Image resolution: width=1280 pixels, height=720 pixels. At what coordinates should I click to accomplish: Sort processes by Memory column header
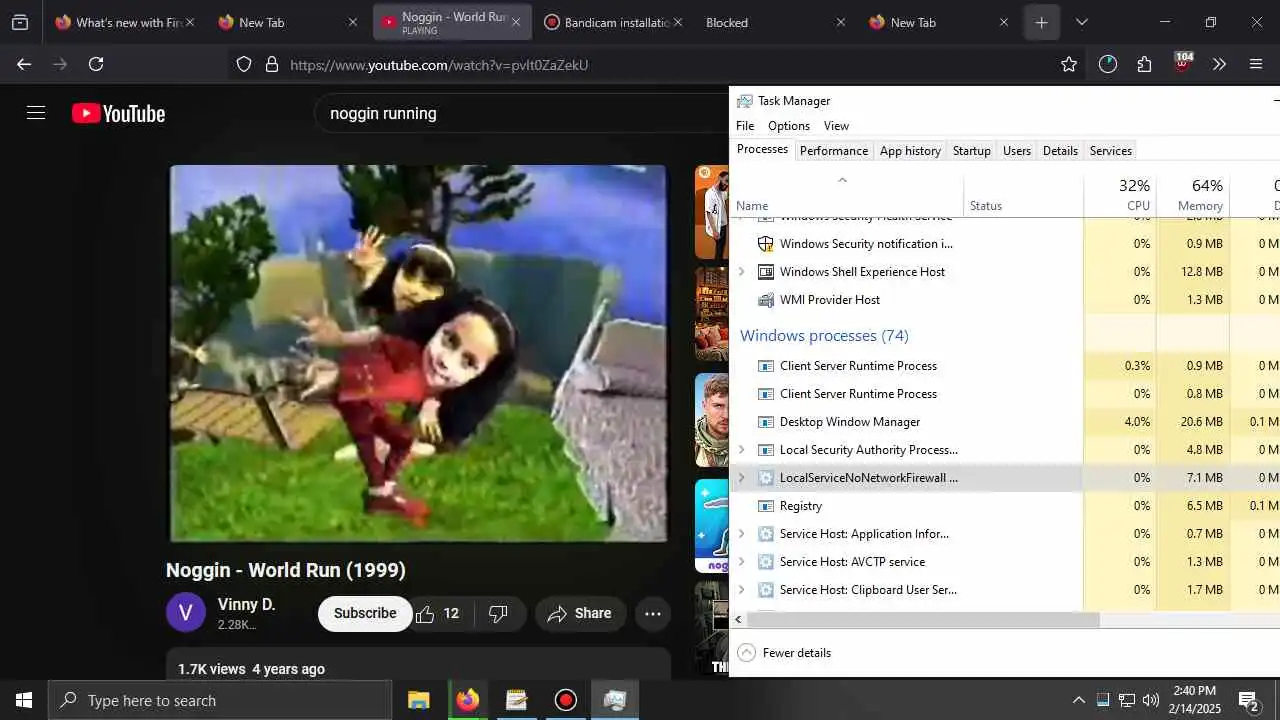[x=1193, y=195]
